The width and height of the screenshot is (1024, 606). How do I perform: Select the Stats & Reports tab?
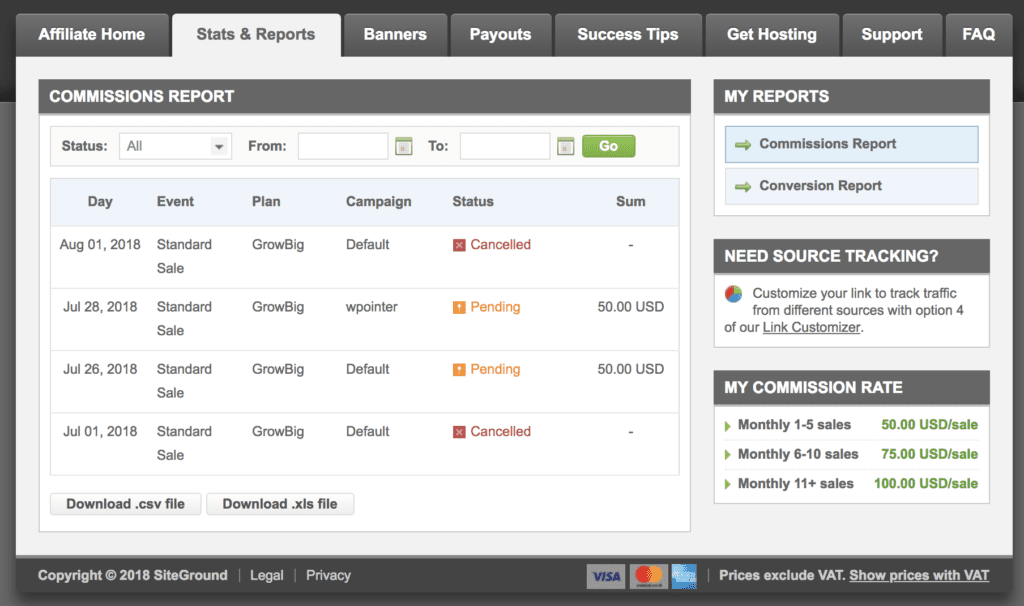coord(256,35)
